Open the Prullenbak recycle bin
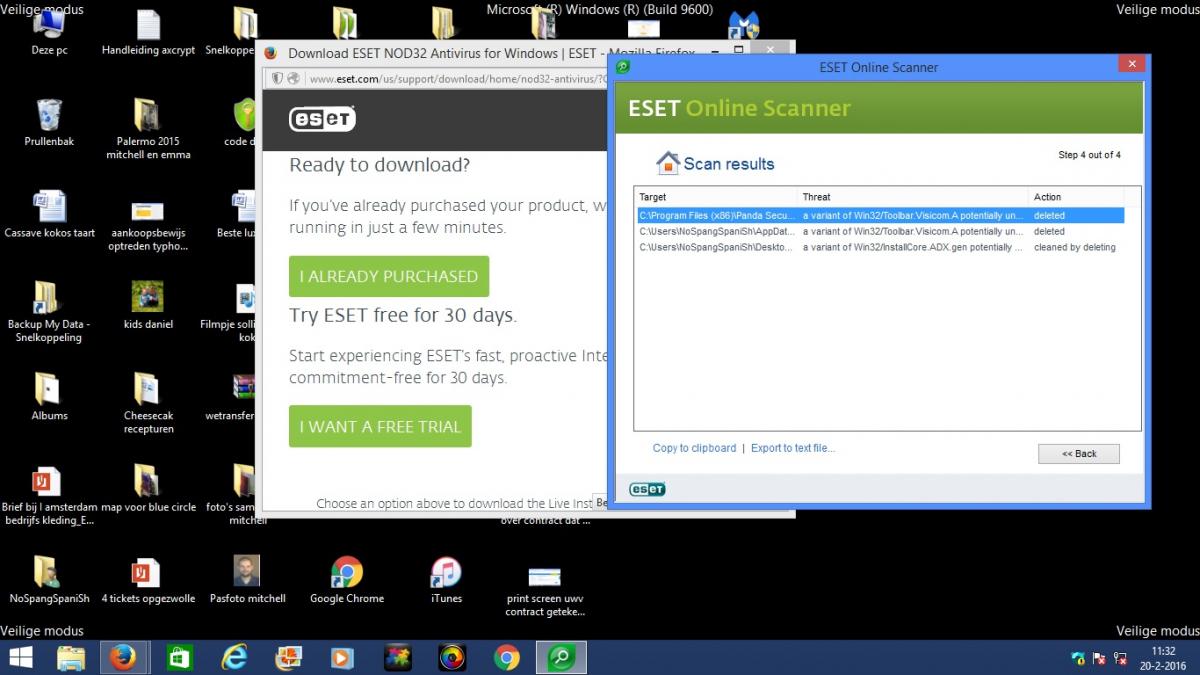 49,123
